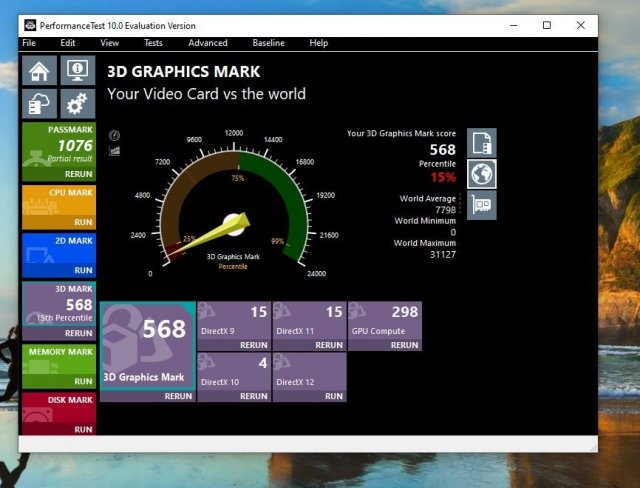Open the System Information monitor icon

tap(78, 70)
